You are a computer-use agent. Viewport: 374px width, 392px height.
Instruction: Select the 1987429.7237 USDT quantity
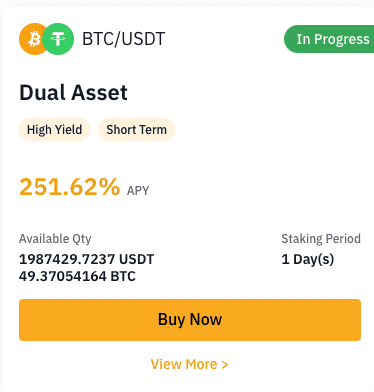point(86,259)
